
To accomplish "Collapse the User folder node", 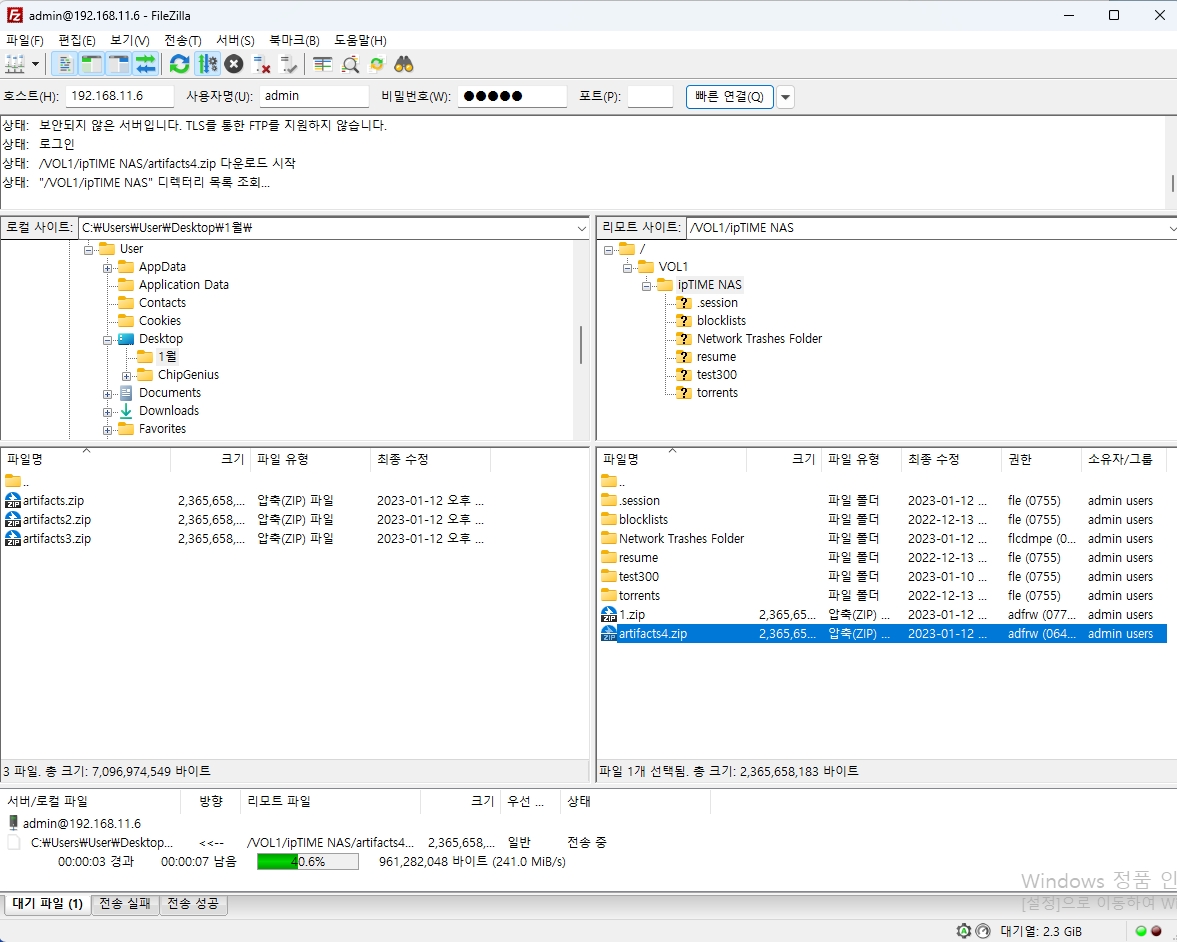I will (89, 250).
